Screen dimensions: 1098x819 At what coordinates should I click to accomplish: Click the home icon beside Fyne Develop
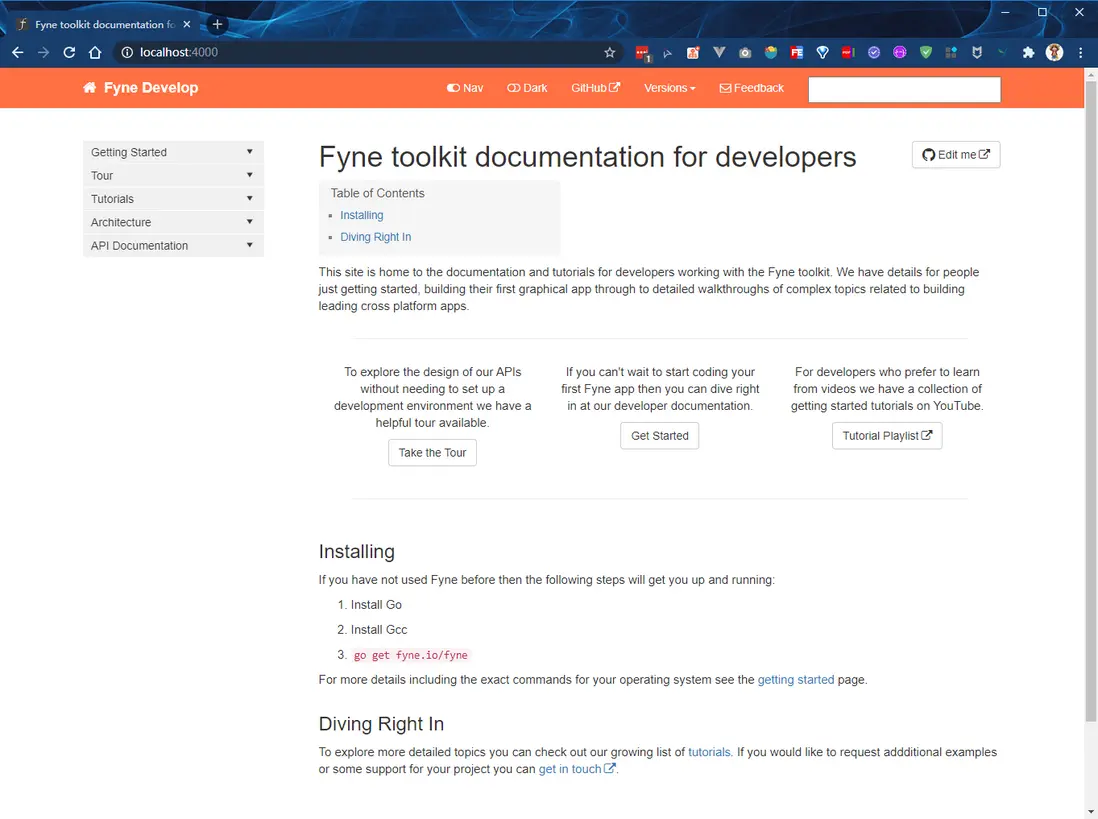pos(90,88)
